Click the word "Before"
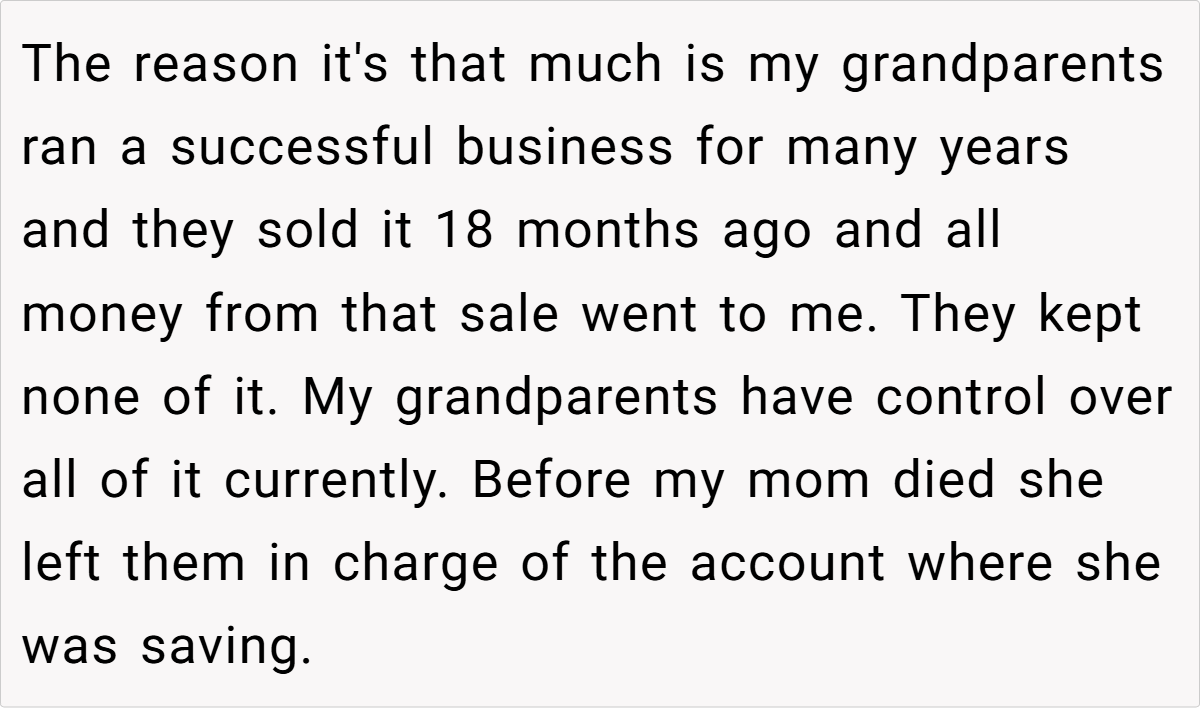The image size is (1200, 708). (552, 481)
